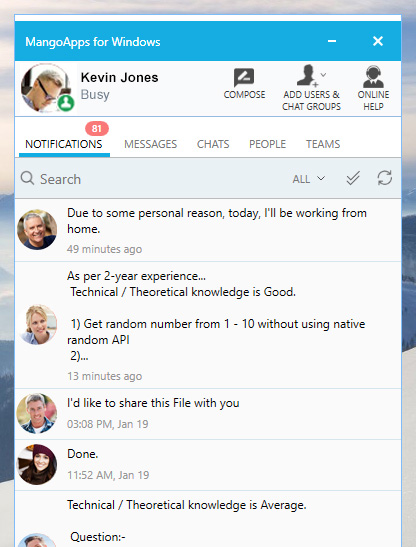Screen dimensions: 416x547
Task: Switch to the Teams tab
Action: (323, 144)
